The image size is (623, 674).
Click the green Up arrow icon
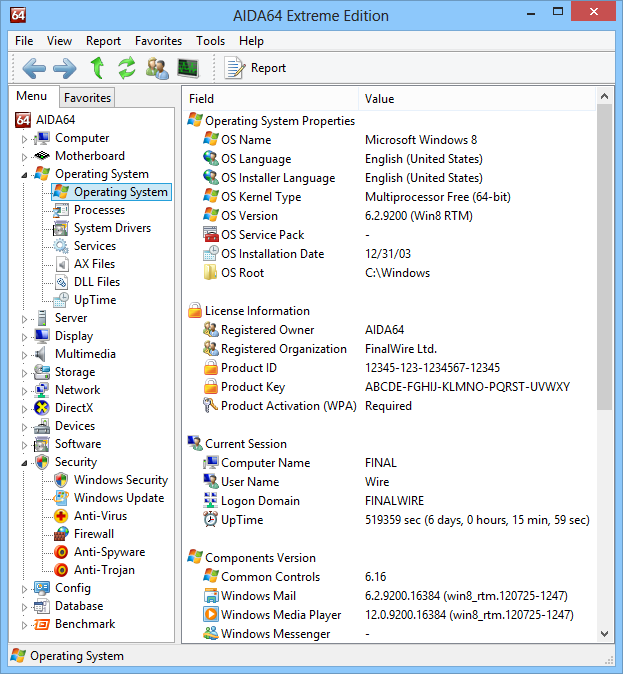coord(97,68)
